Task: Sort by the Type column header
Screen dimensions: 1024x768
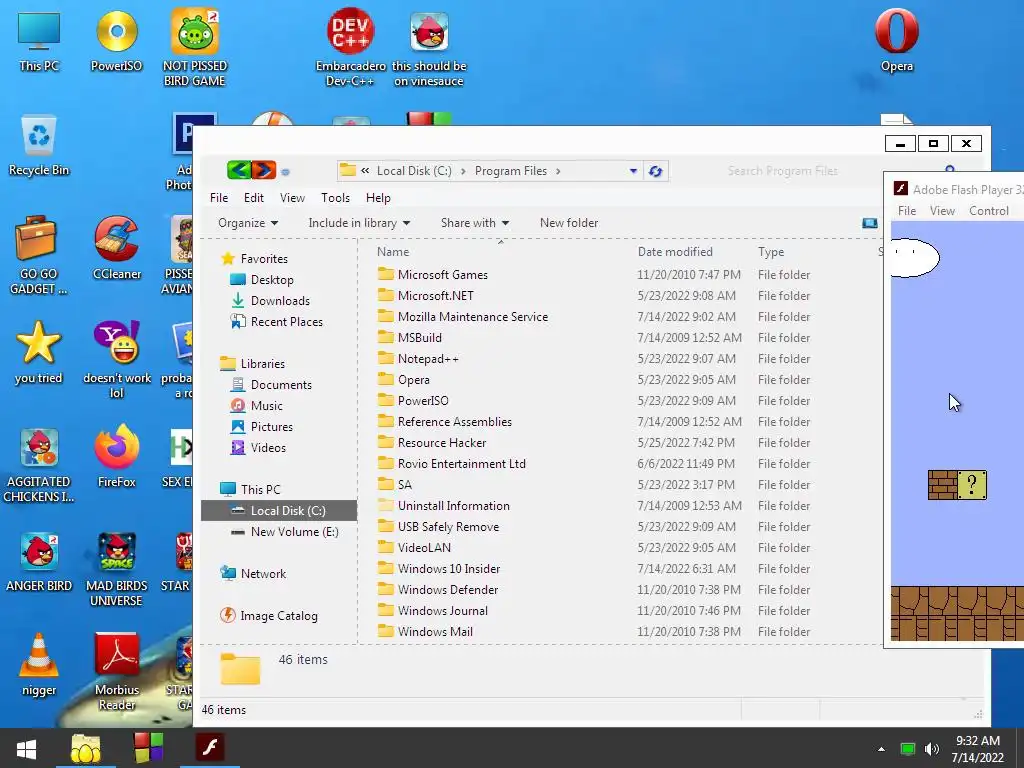Action: 771,252
